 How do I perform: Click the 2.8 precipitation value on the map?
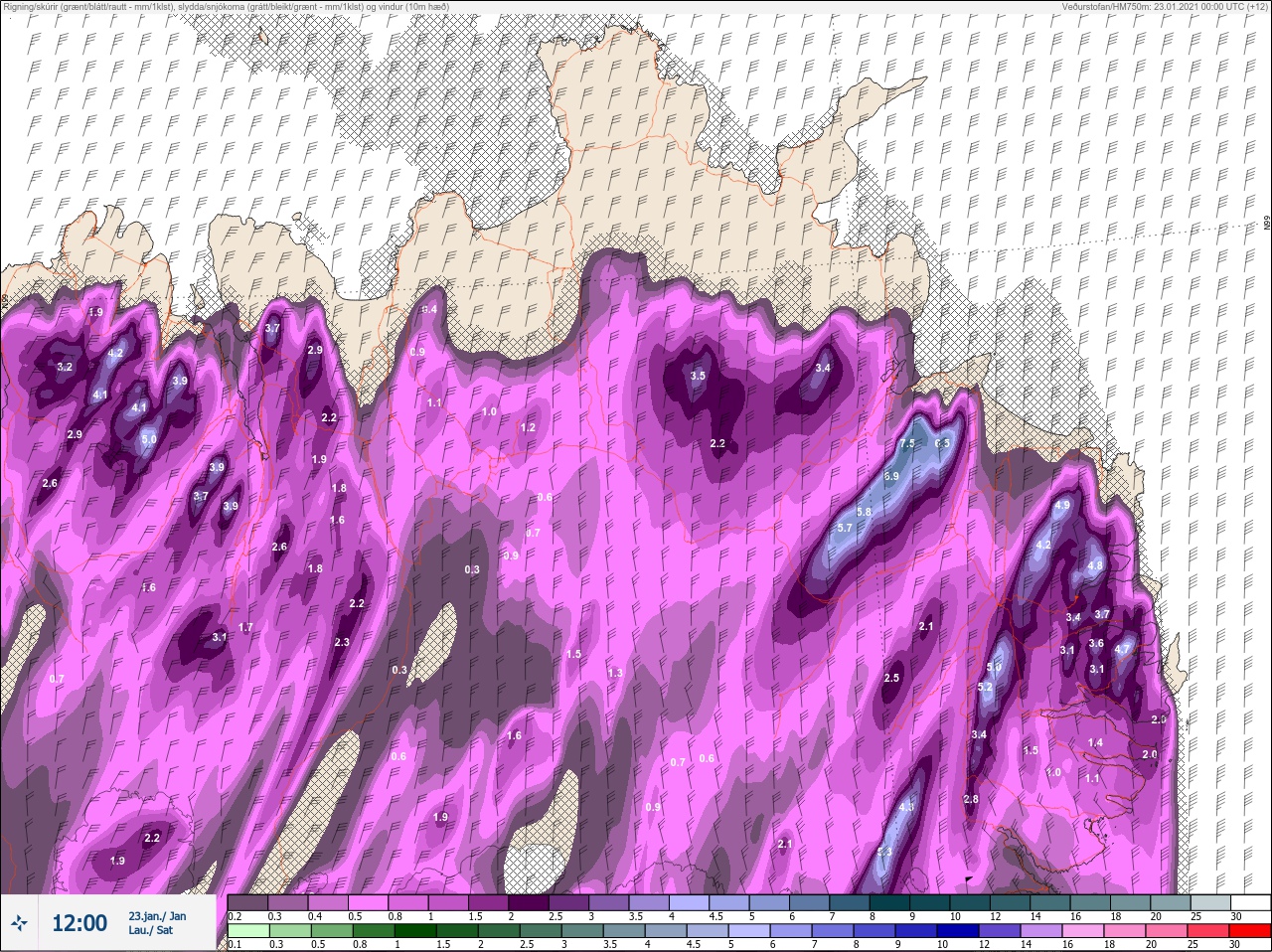(971, 799)
